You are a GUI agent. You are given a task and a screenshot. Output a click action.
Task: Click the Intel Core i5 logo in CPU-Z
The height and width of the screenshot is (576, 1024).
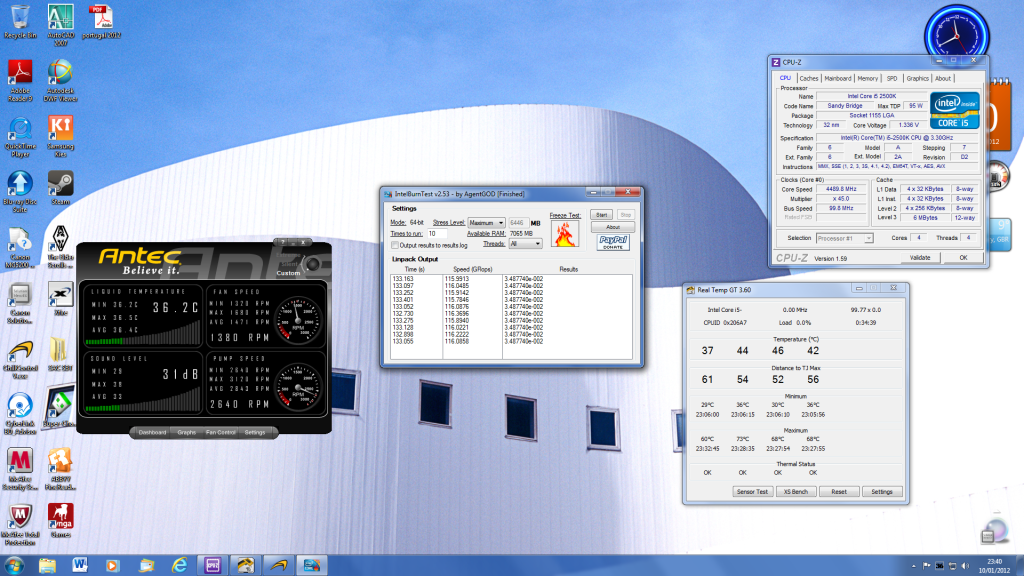point(955,110)
